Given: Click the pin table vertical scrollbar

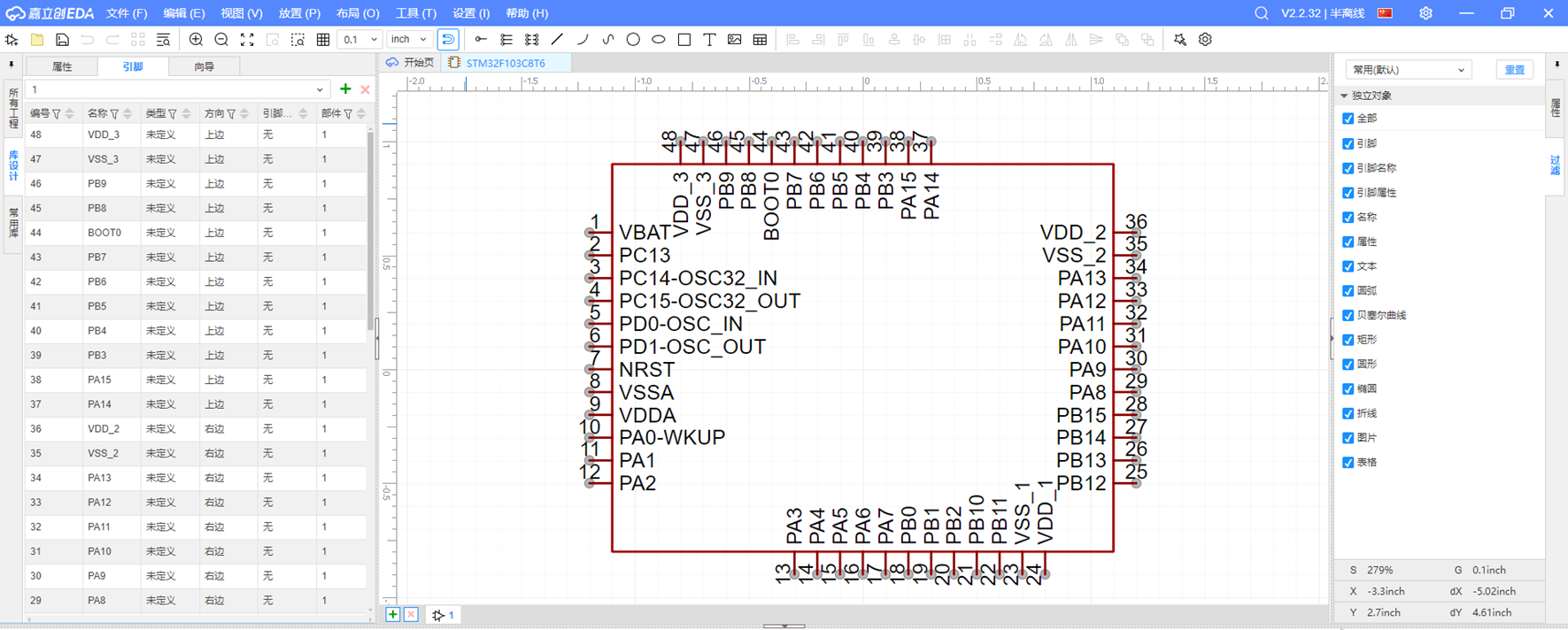Looking at the screenshot, I should tap(370, 230).
